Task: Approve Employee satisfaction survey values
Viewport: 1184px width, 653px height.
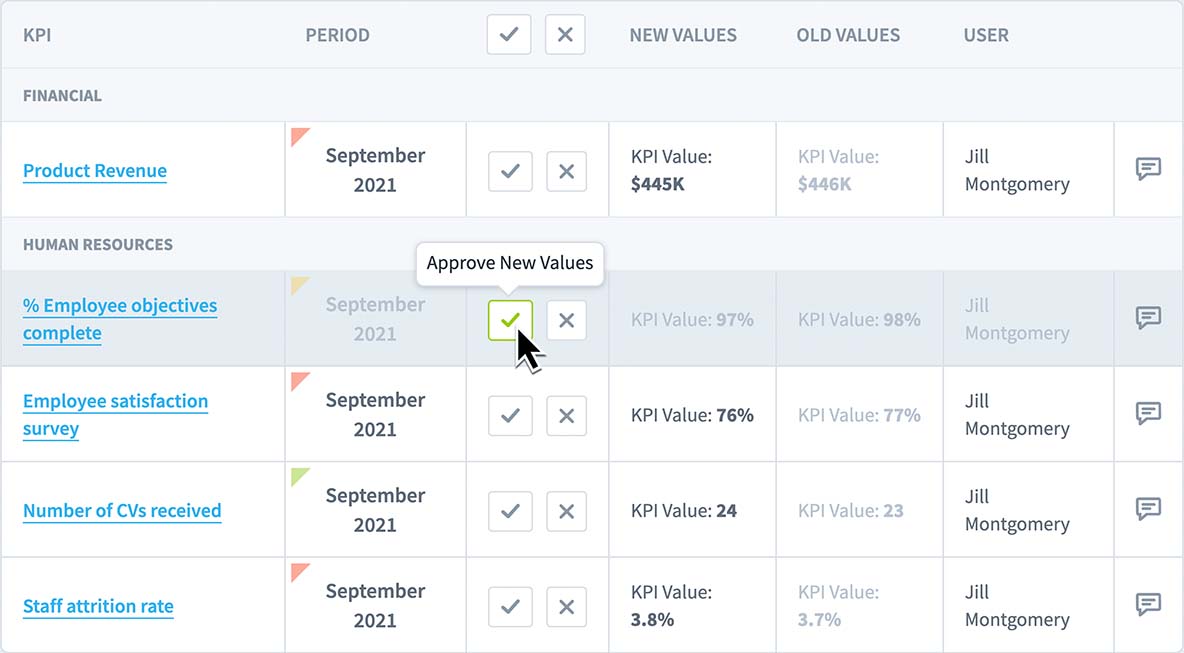Action: pyautogui.click(x=510, y=415)
